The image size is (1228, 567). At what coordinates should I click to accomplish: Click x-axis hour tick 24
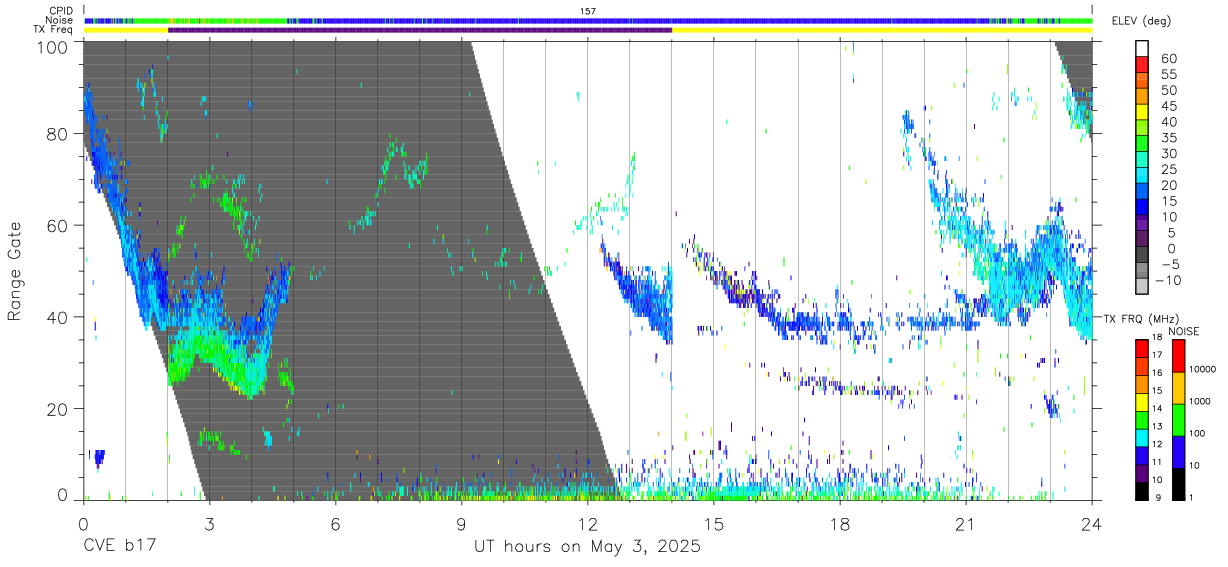click(1091, 524)
